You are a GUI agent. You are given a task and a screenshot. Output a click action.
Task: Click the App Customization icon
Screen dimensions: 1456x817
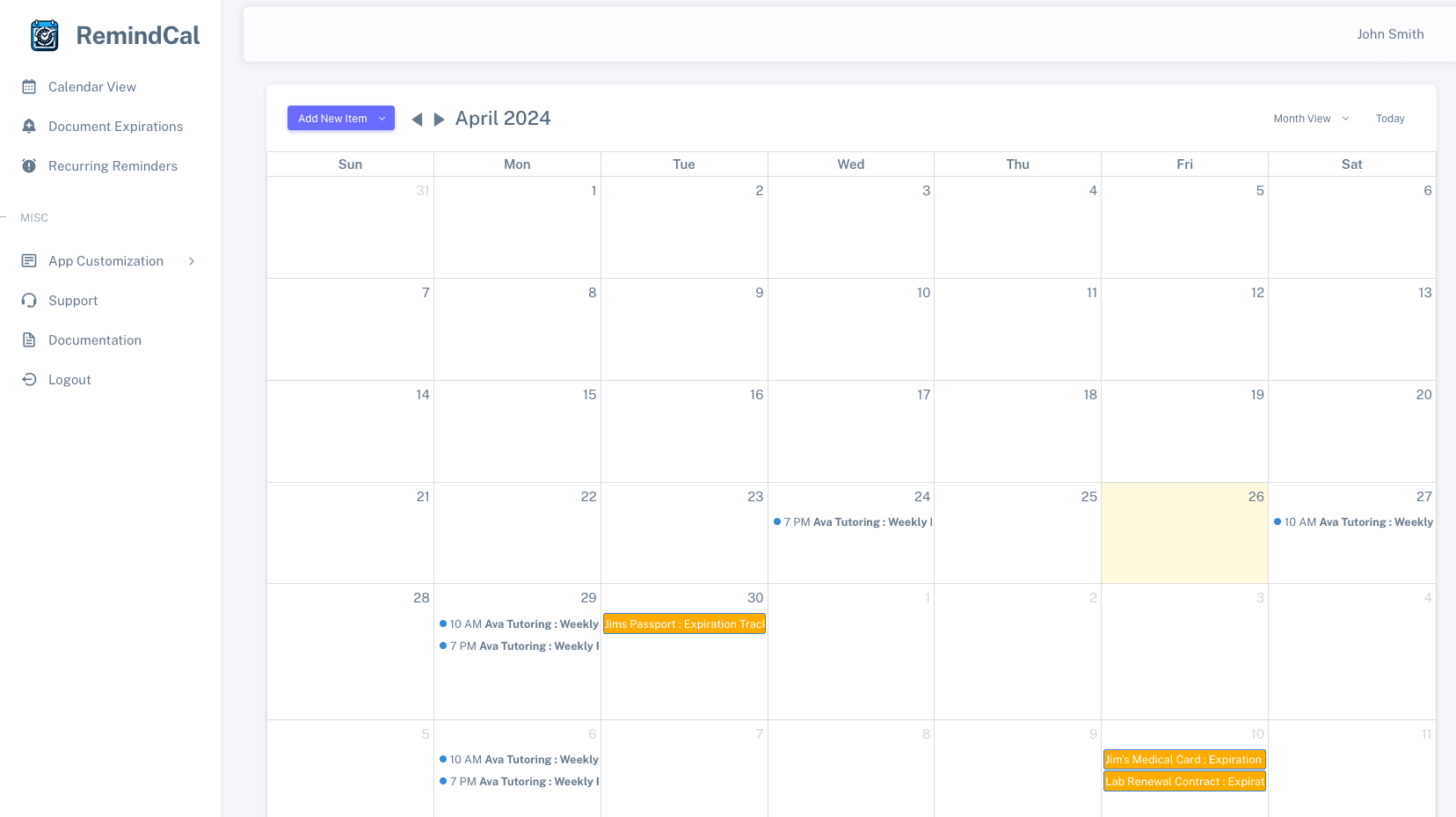coord(29,260)
